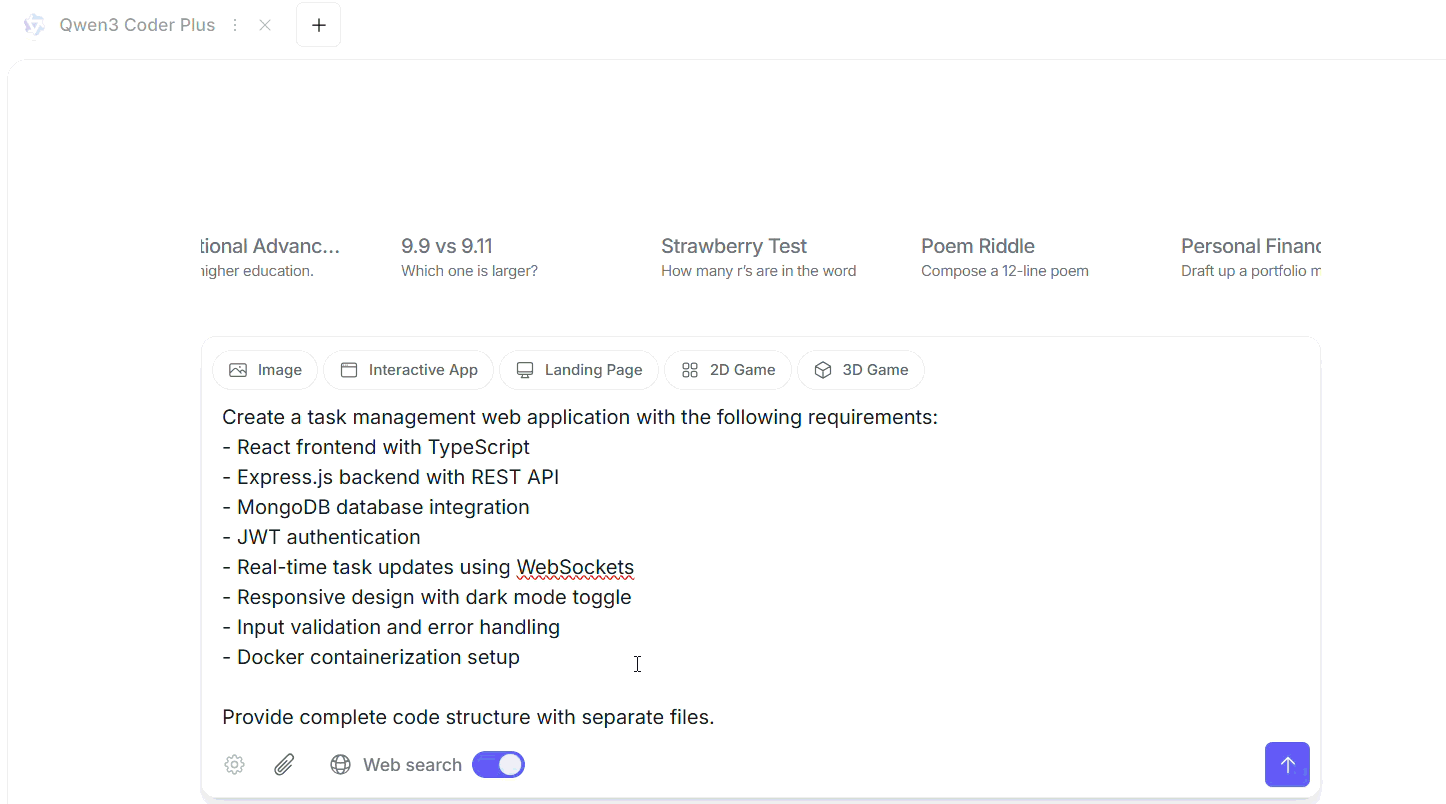The image size is (1446, 804).
Task: Click the paperclip attach file icon
Action: 284,765
